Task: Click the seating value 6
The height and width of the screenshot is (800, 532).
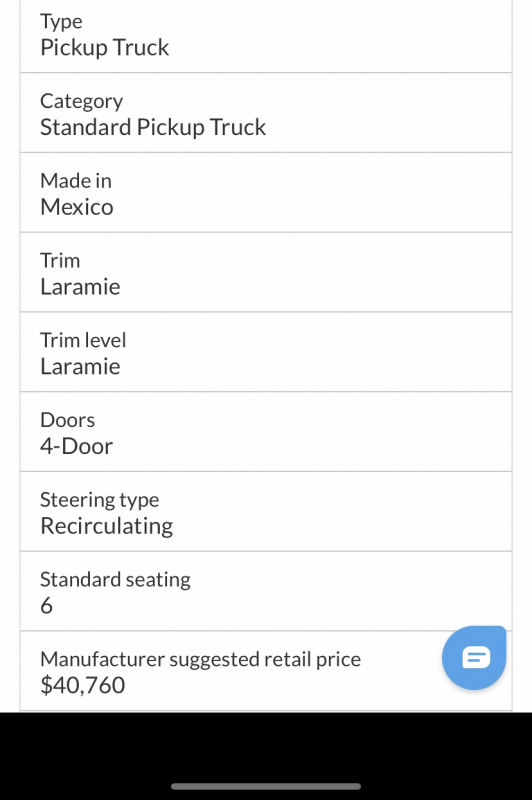Action: click(46, 606)
